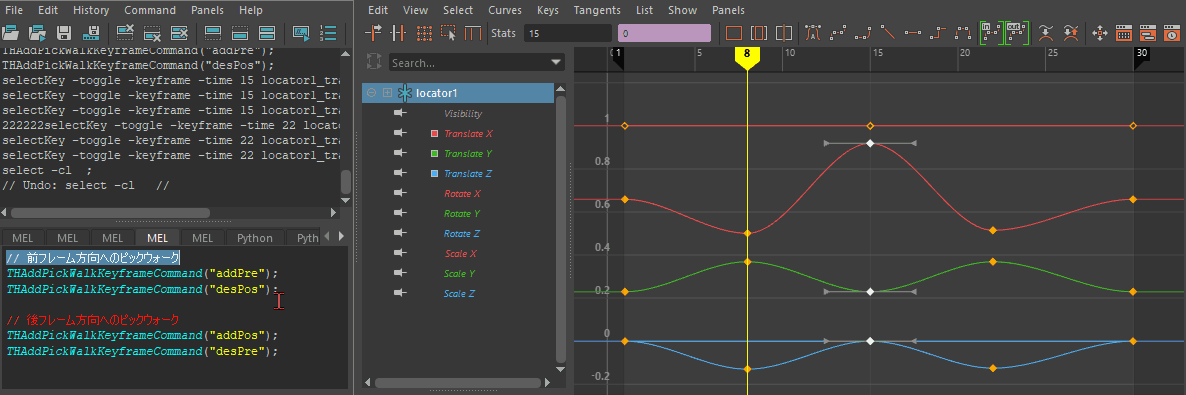1186x395 pixels.
Task: Select the Translate X channel
Action: coord(468,133)
